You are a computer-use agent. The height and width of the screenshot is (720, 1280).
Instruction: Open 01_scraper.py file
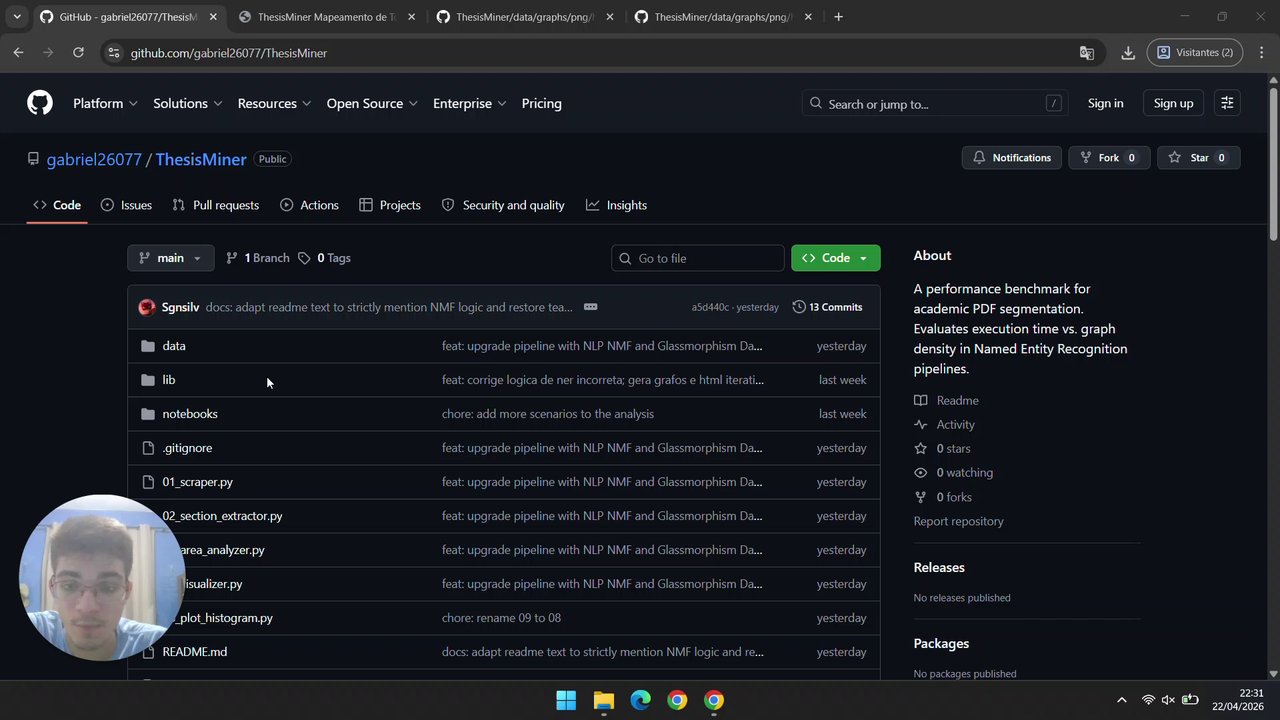pyautogui.click(x=198, y=482)
